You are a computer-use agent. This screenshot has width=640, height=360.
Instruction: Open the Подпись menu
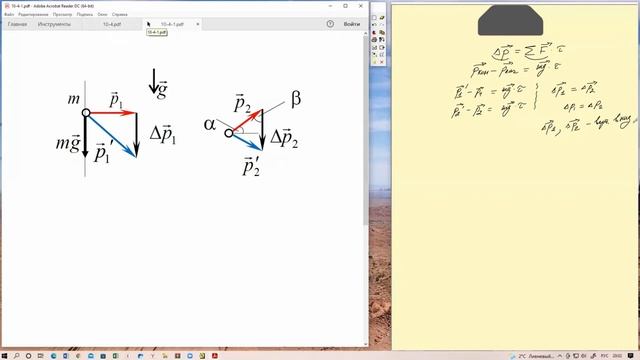pos(84,14)
